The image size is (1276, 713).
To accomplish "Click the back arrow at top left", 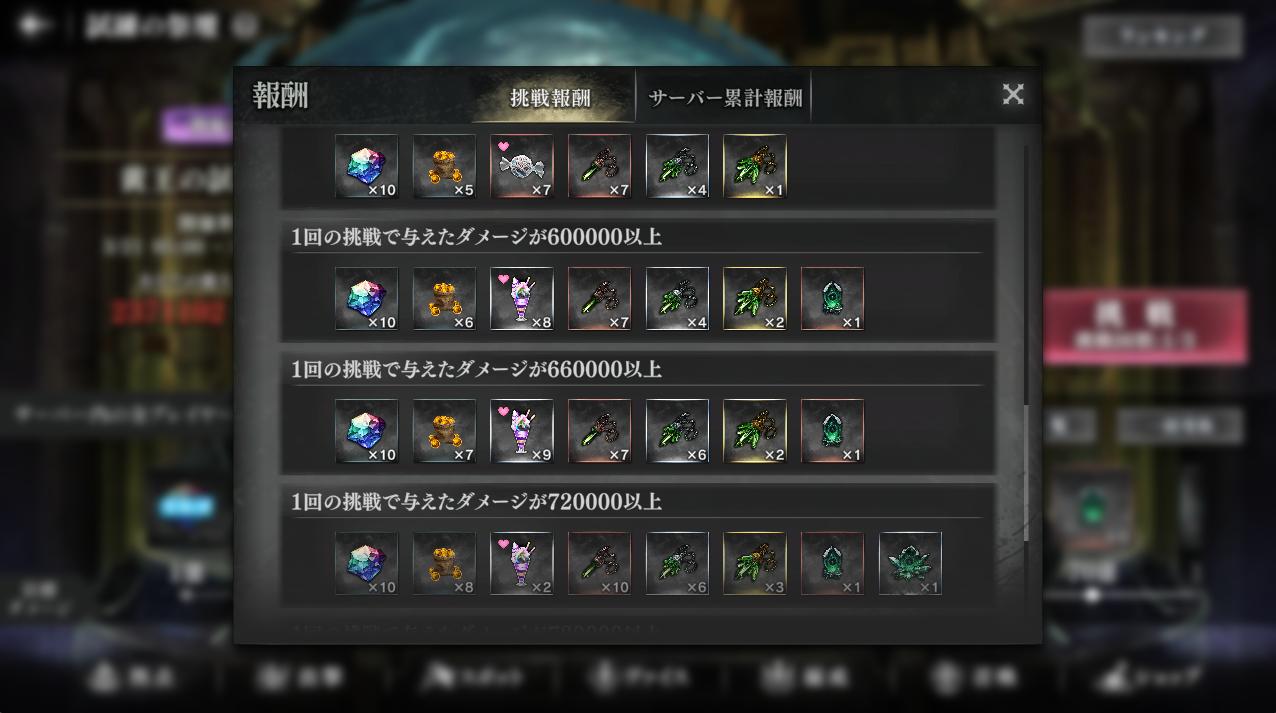I will [32, 25].
